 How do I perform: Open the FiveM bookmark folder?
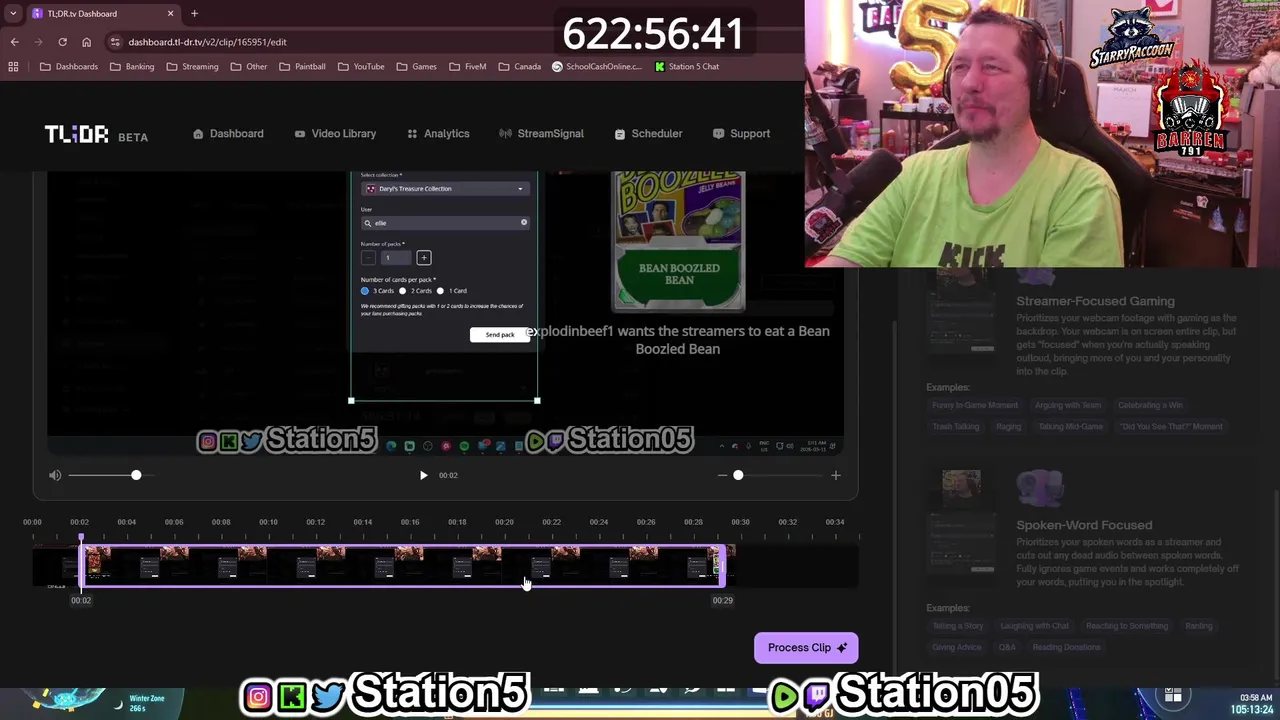pyautogui.click(x=467, y=67)
